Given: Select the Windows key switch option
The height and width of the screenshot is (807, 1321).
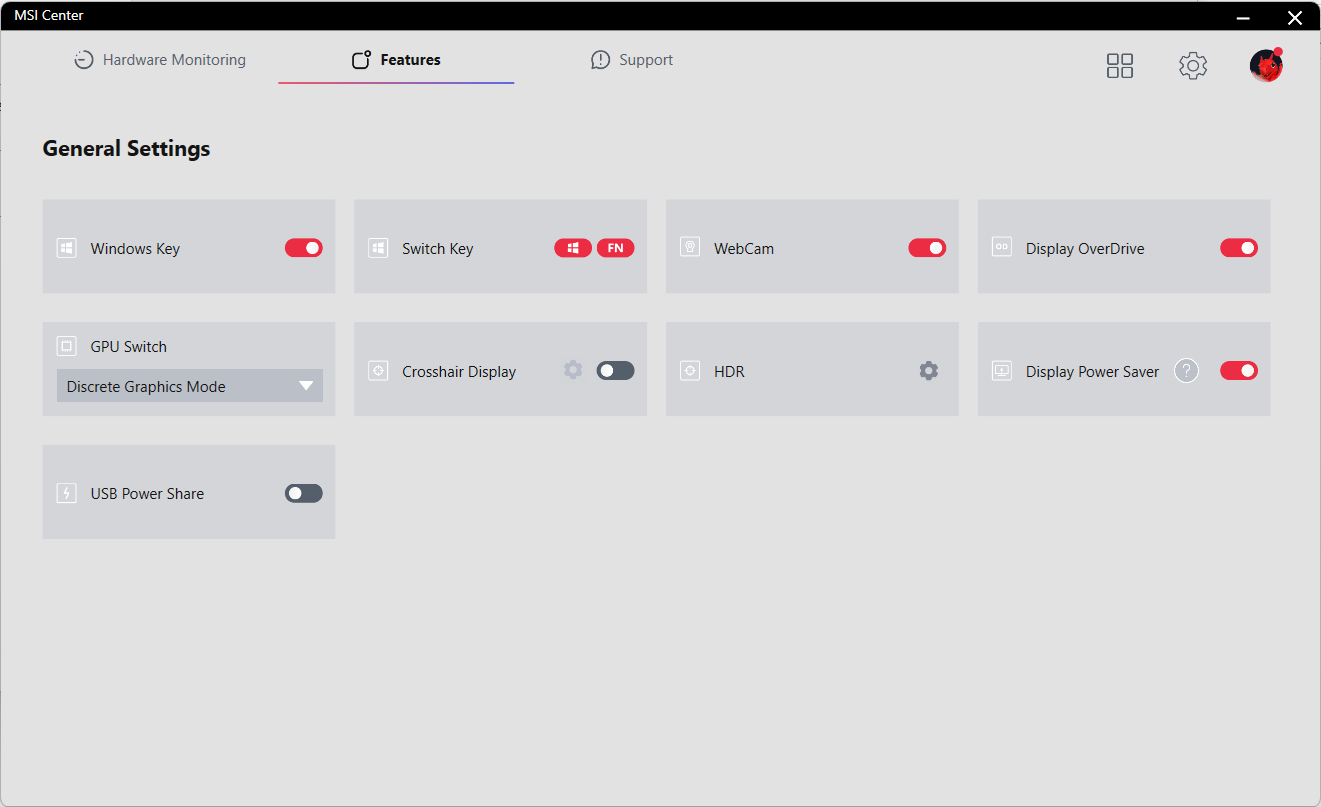Looking at the screenshot, I should point(573,248).
